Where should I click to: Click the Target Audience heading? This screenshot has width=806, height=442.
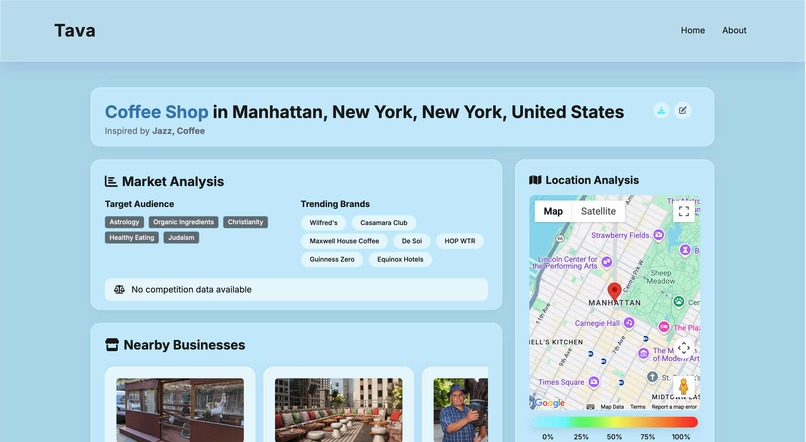(139, 204)
